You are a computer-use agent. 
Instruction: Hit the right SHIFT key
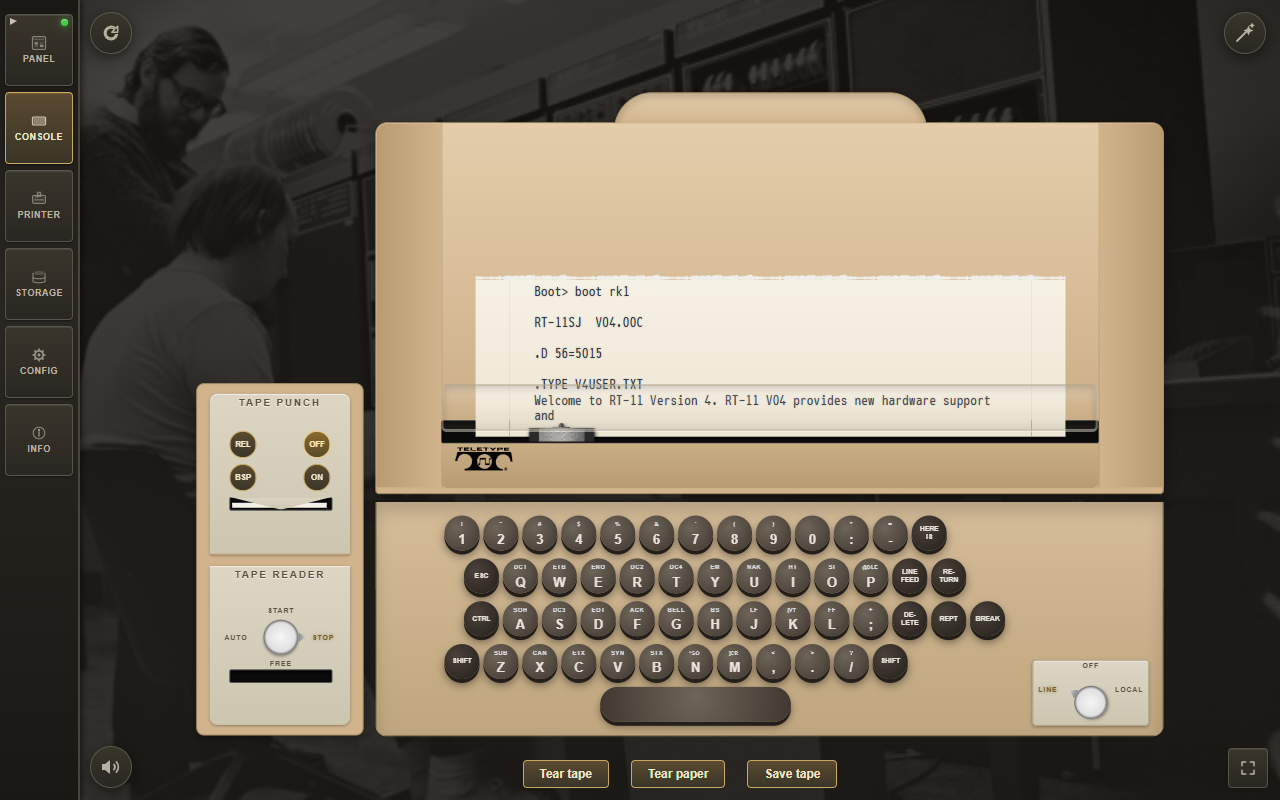(890, 661)
